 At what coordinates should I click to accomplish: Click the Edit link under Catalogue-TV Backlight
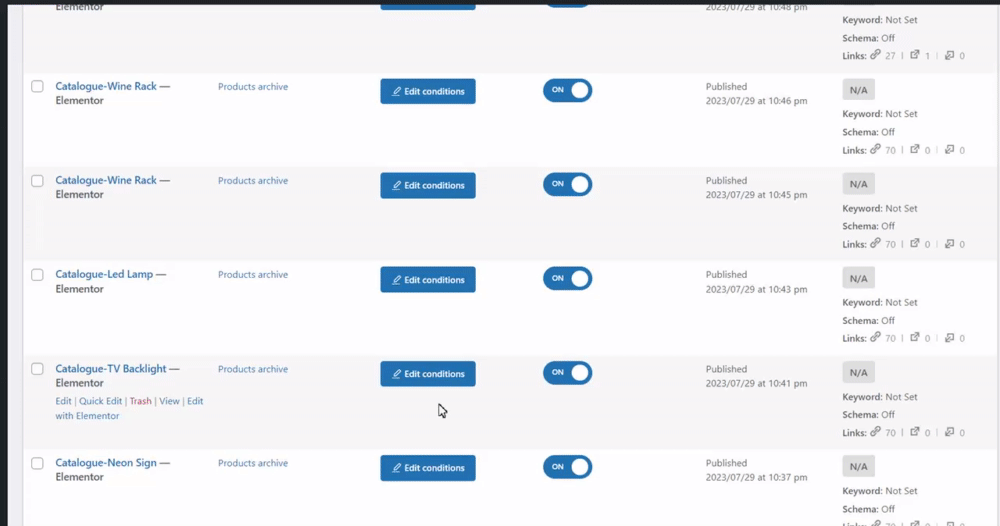63,401
